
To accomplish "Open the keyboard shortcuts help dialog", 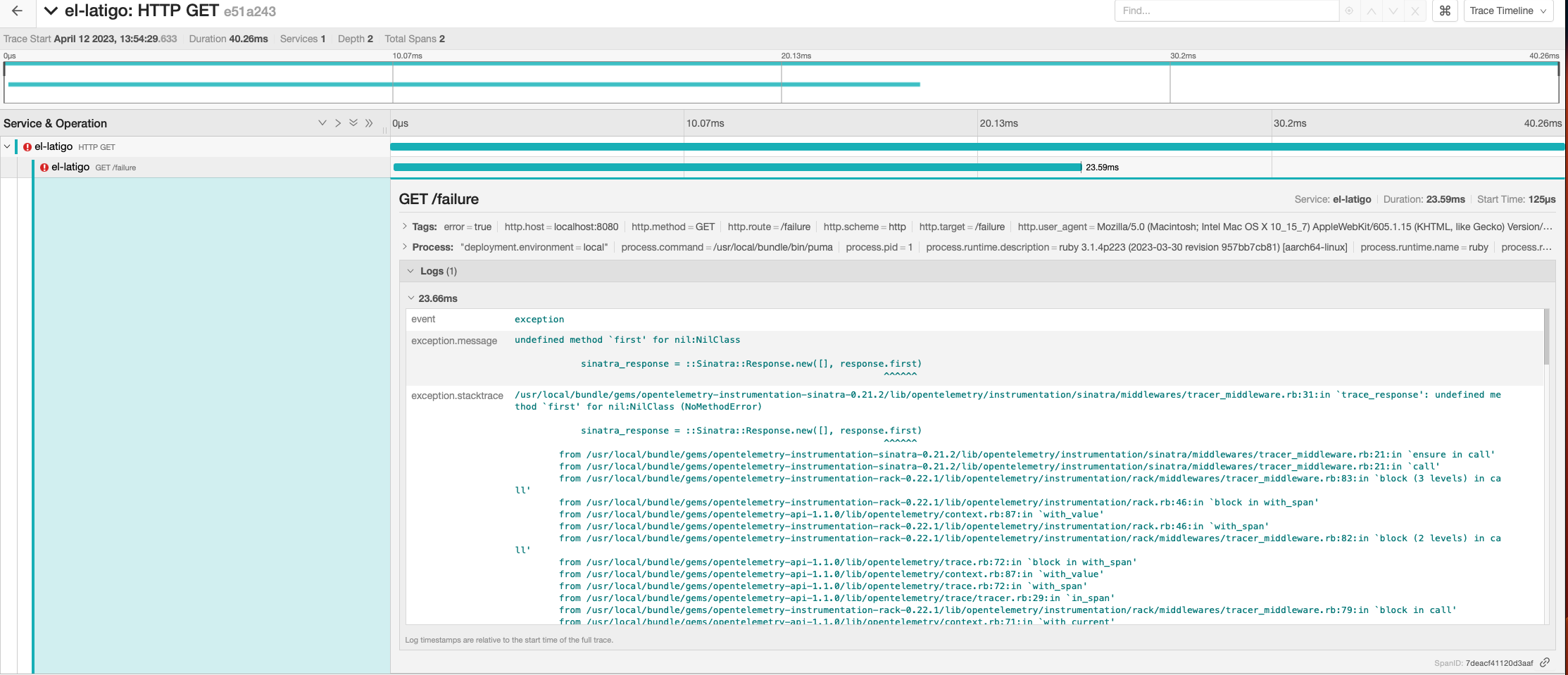I will coord(1445,11).
